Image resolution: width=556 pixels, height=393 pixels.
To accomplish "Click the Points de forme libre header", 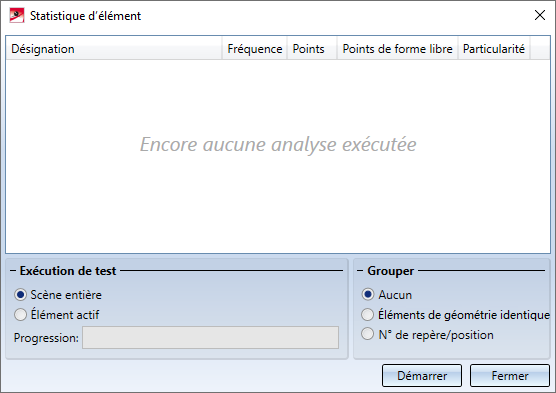I will [x=397, y=49].
